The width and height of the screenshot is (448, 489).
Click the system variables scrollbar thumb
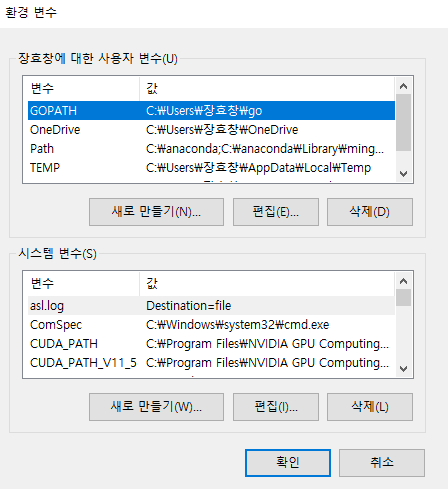click(x=404, y=298)
